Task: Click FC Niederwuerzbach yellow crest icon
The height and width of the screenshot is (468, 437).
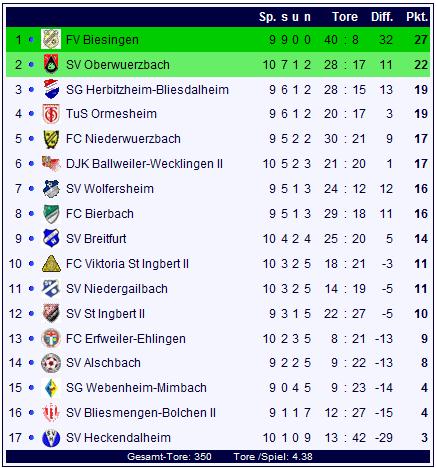Action: pyautogui.click(x=51, y=139)
